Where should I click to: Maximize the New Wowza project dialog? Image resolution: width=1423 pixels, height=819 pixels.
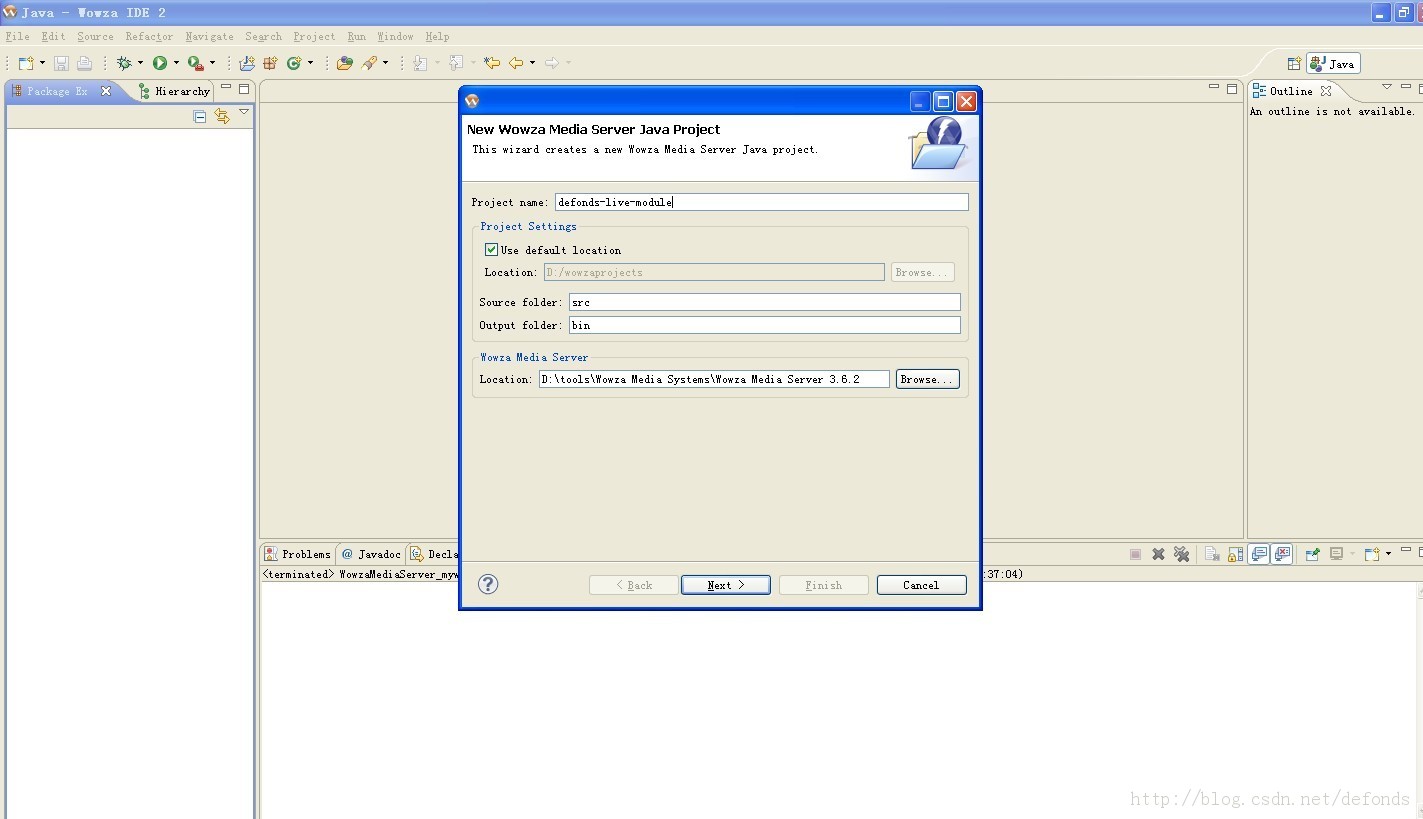coord(943,101)
